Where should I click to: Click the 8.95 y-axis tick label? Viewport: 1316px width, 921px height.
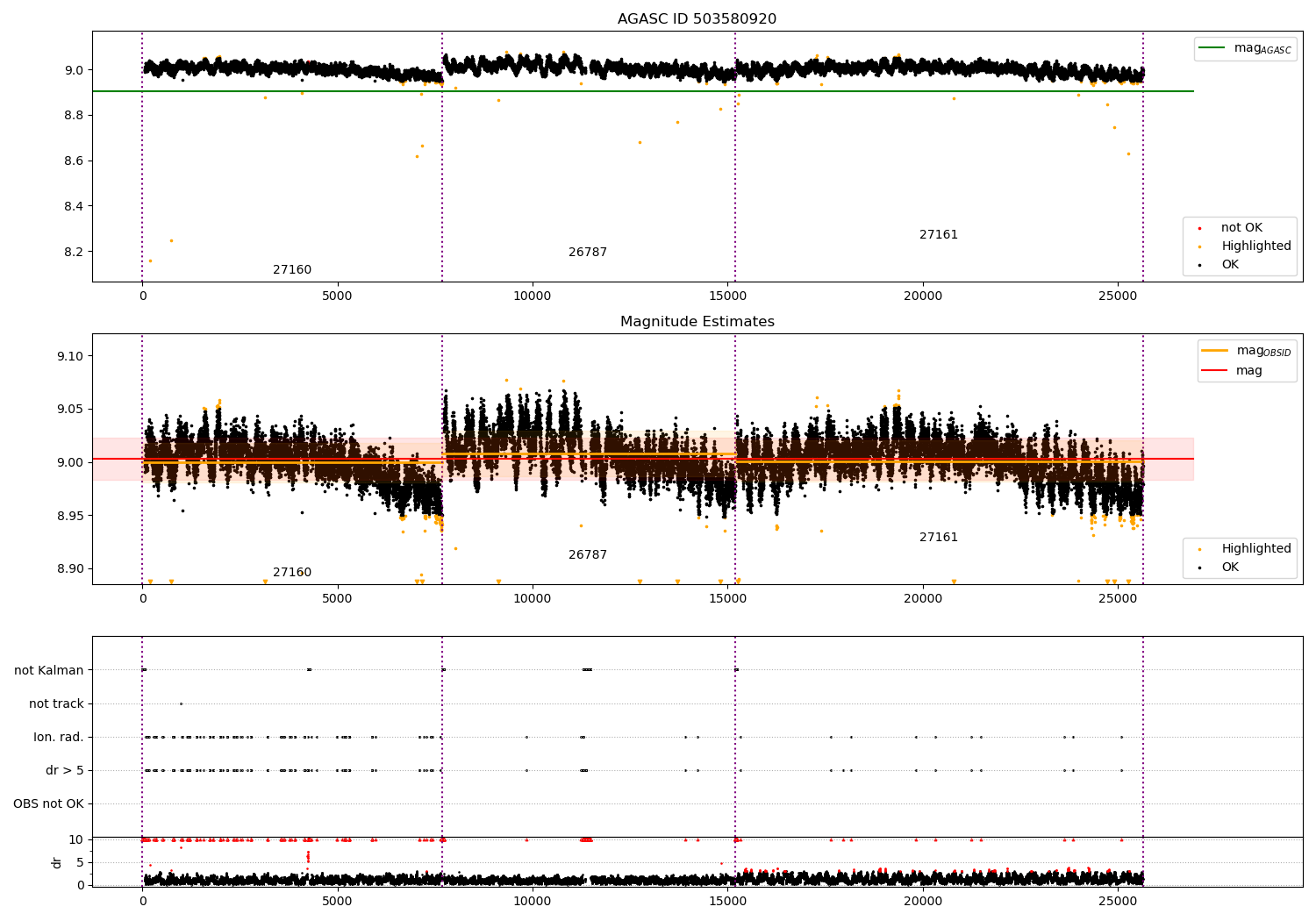point(69,516)
